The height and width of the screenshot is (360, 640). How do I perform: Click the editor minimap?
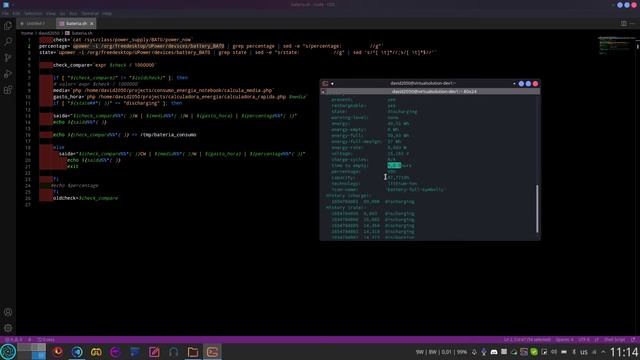click(x=616, y=45)
